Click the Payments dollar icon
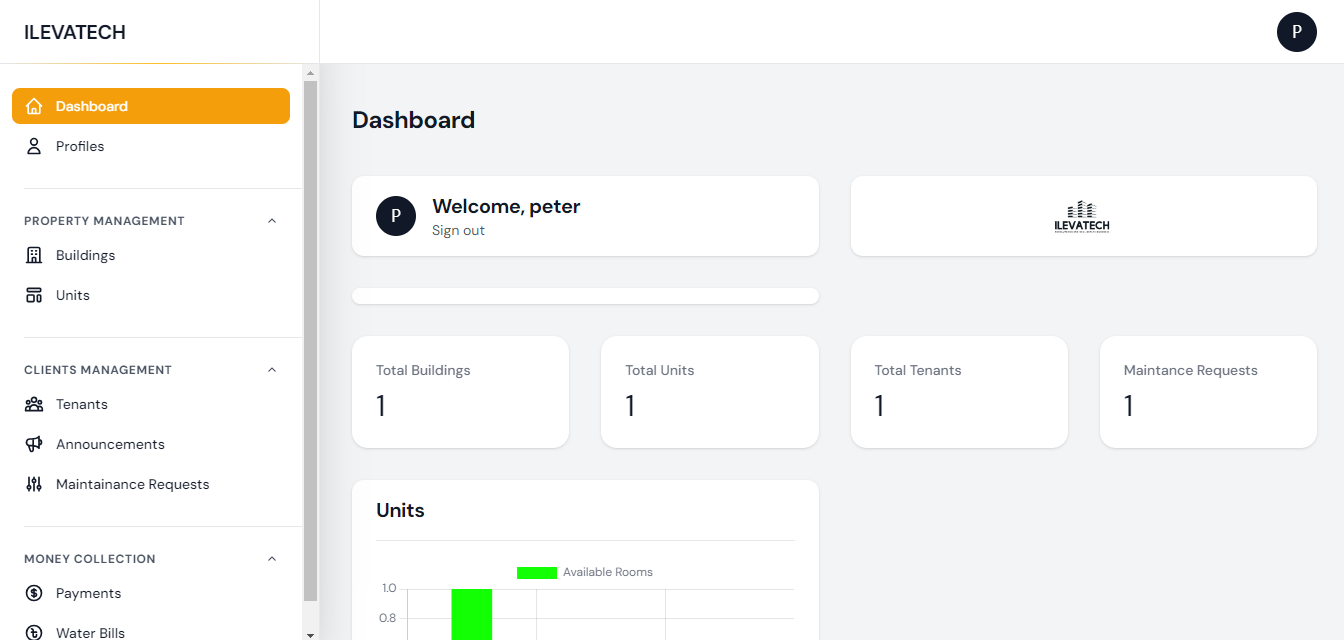The image size is (1344, 640). tap(34, 593)
